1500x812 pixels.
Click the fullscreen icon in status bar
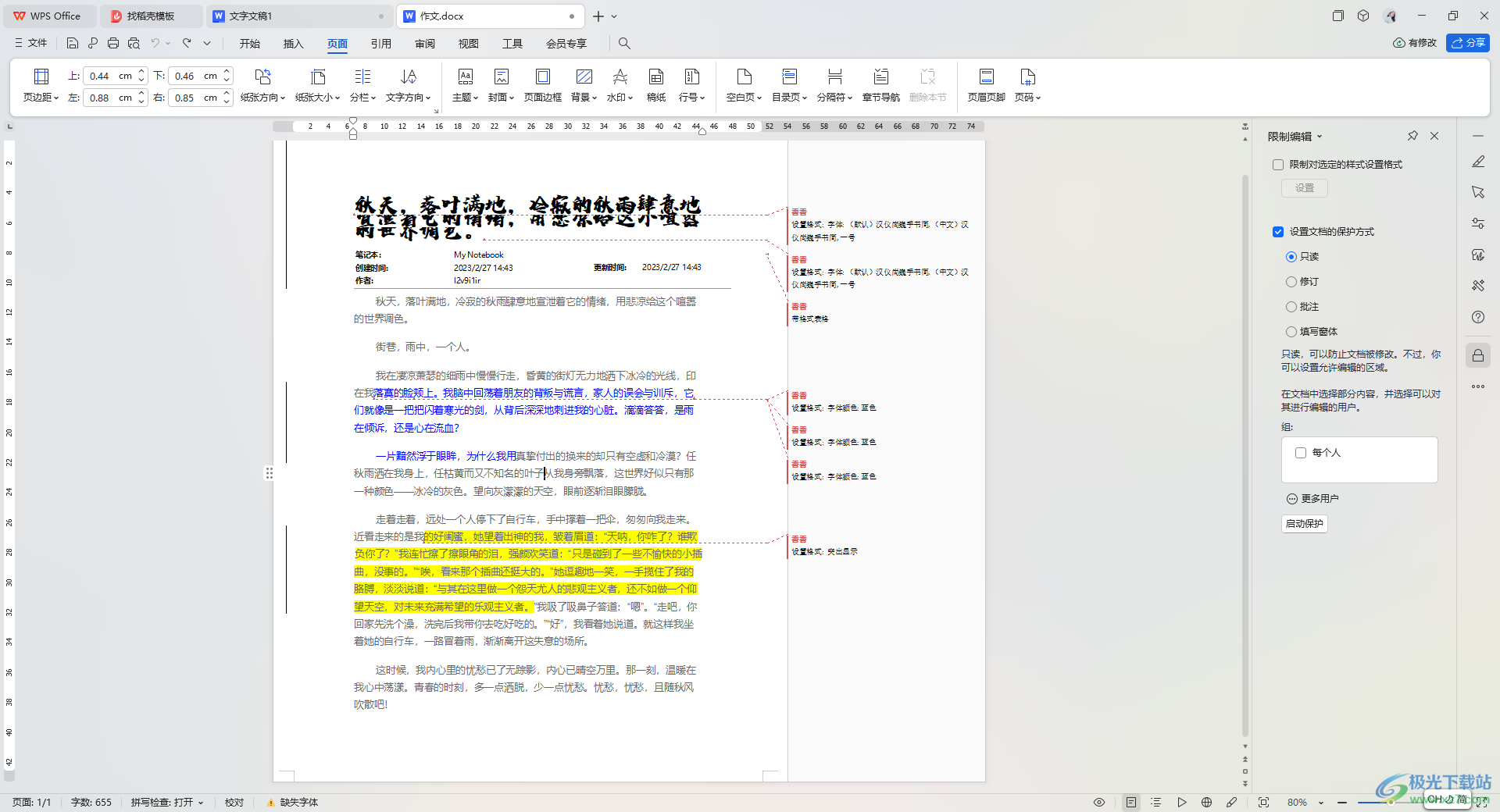tap(1482, 803)
